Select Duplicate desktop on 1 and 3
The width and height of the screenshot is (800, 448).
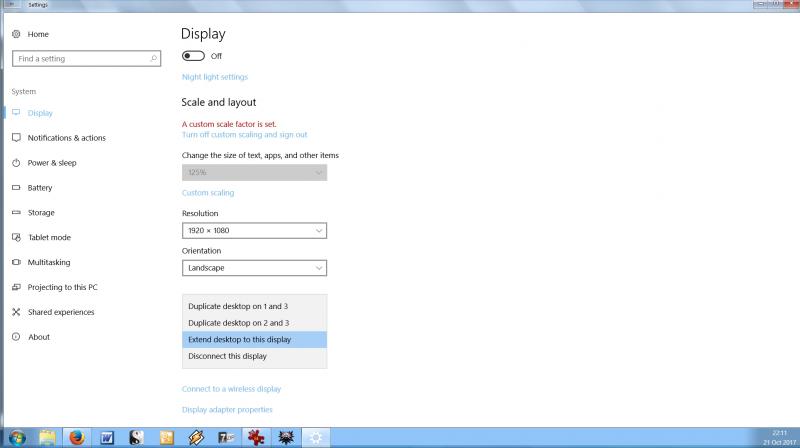[238, 306]
